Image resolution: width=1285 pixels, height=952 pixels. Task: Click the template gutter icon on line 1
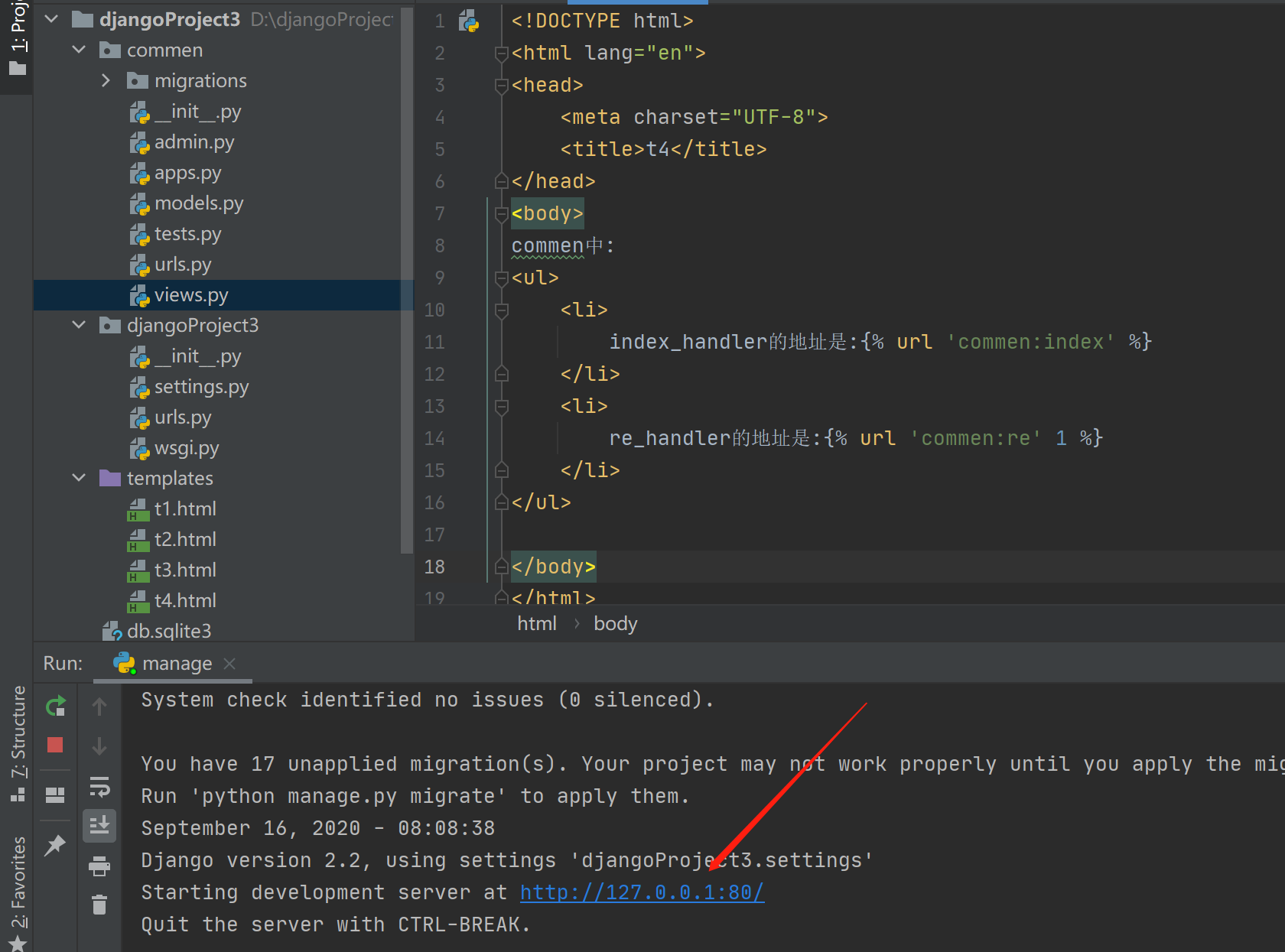467,21
